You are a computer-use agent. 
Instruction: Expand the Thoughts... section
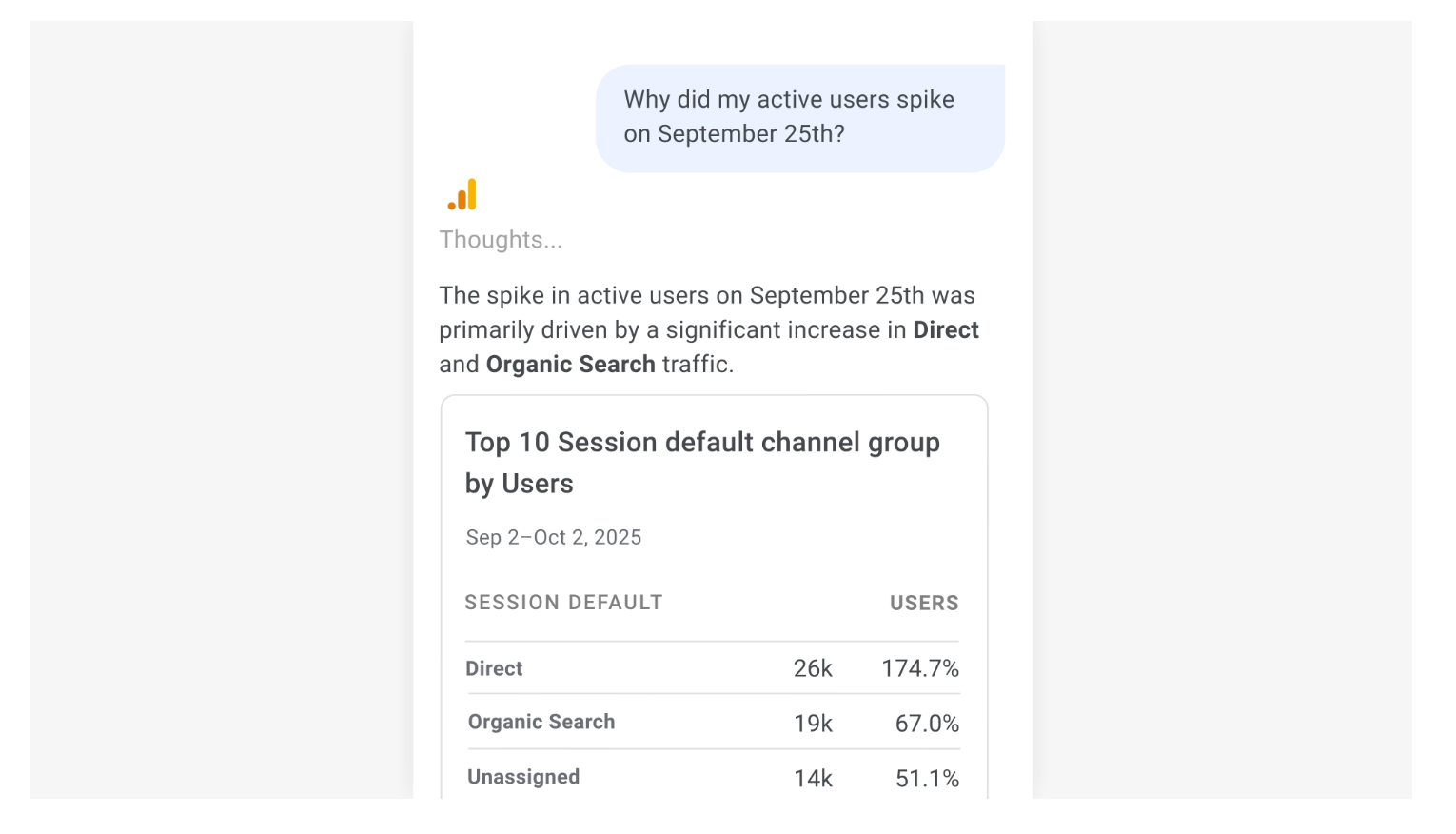point(501,240)
